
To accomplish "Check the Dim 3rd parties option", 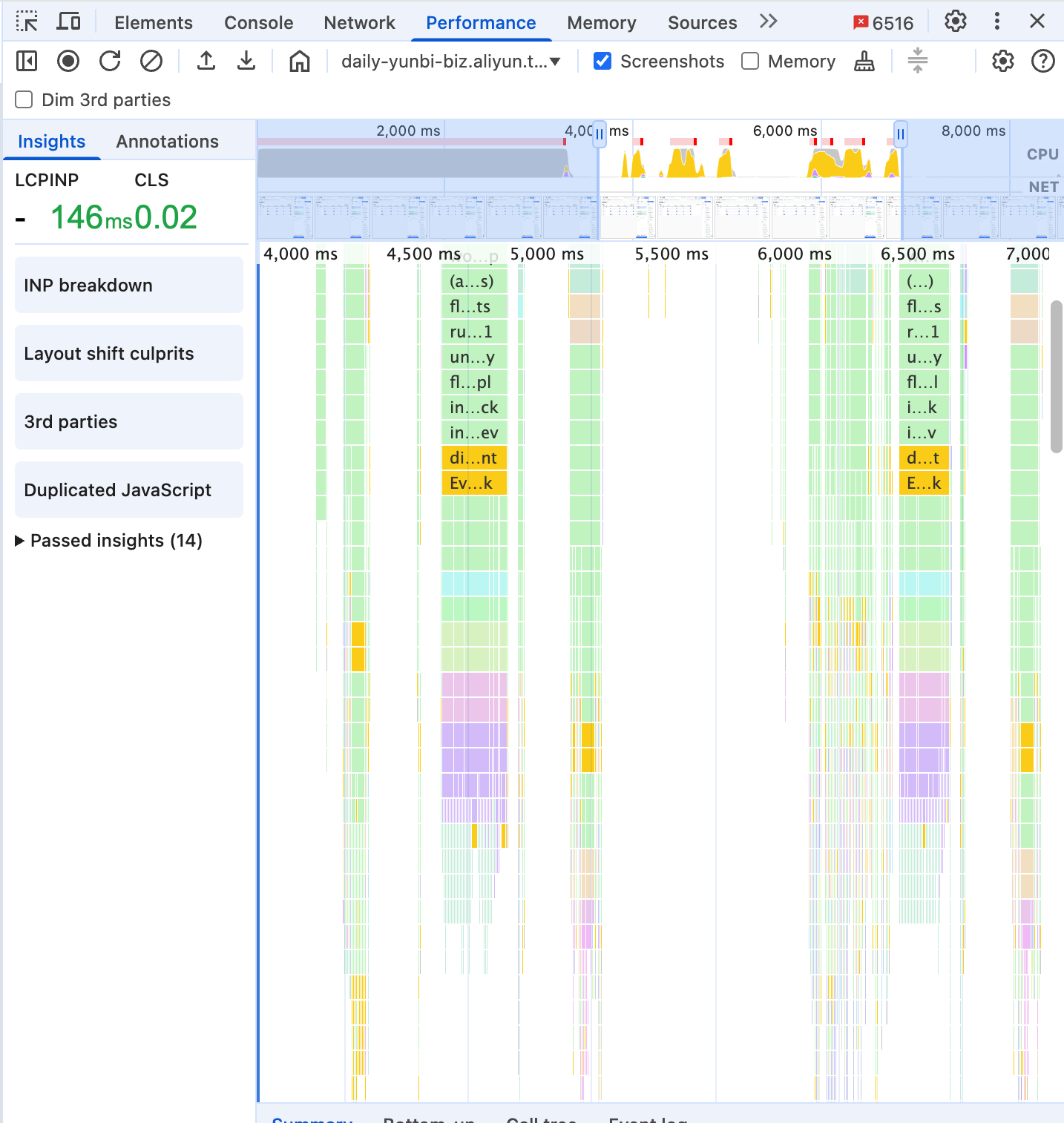I will [x=24, y=99].
